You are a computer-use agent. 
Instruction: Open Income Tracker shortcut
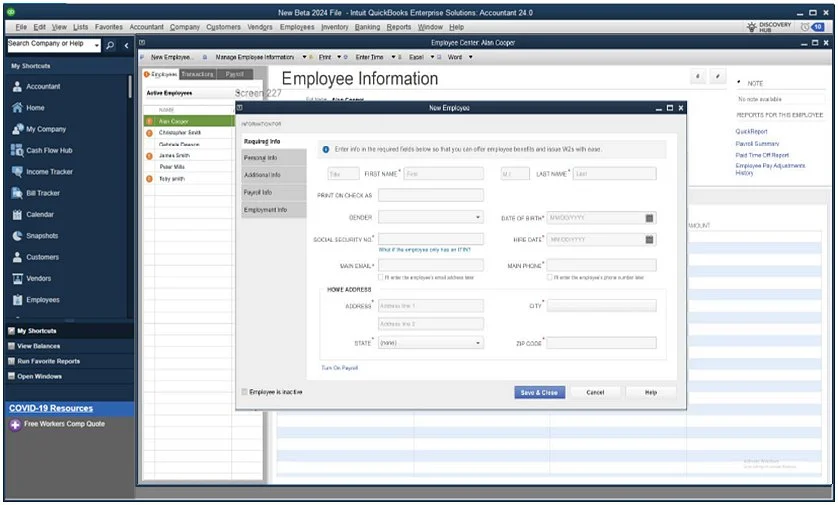[x=42, y=172]
